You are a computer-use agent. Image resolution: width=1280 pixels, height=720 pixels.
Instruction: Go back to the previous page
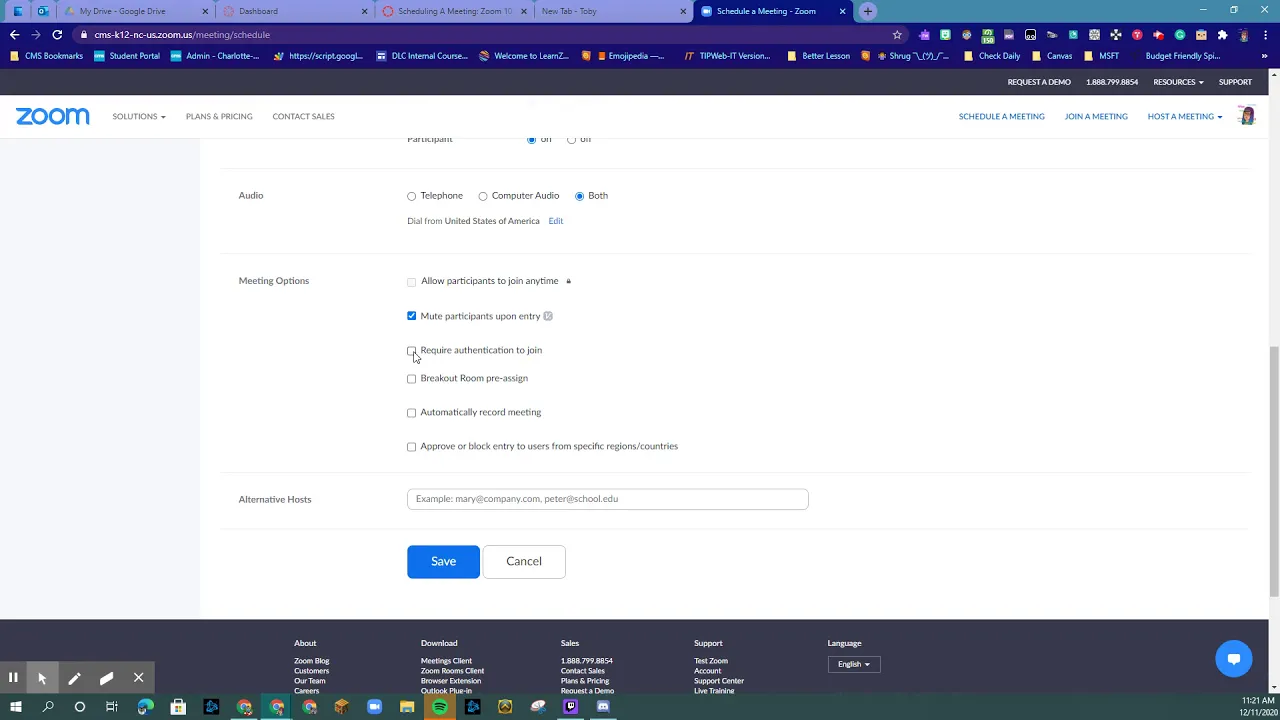pyautogui.click(x=14, y=34)
